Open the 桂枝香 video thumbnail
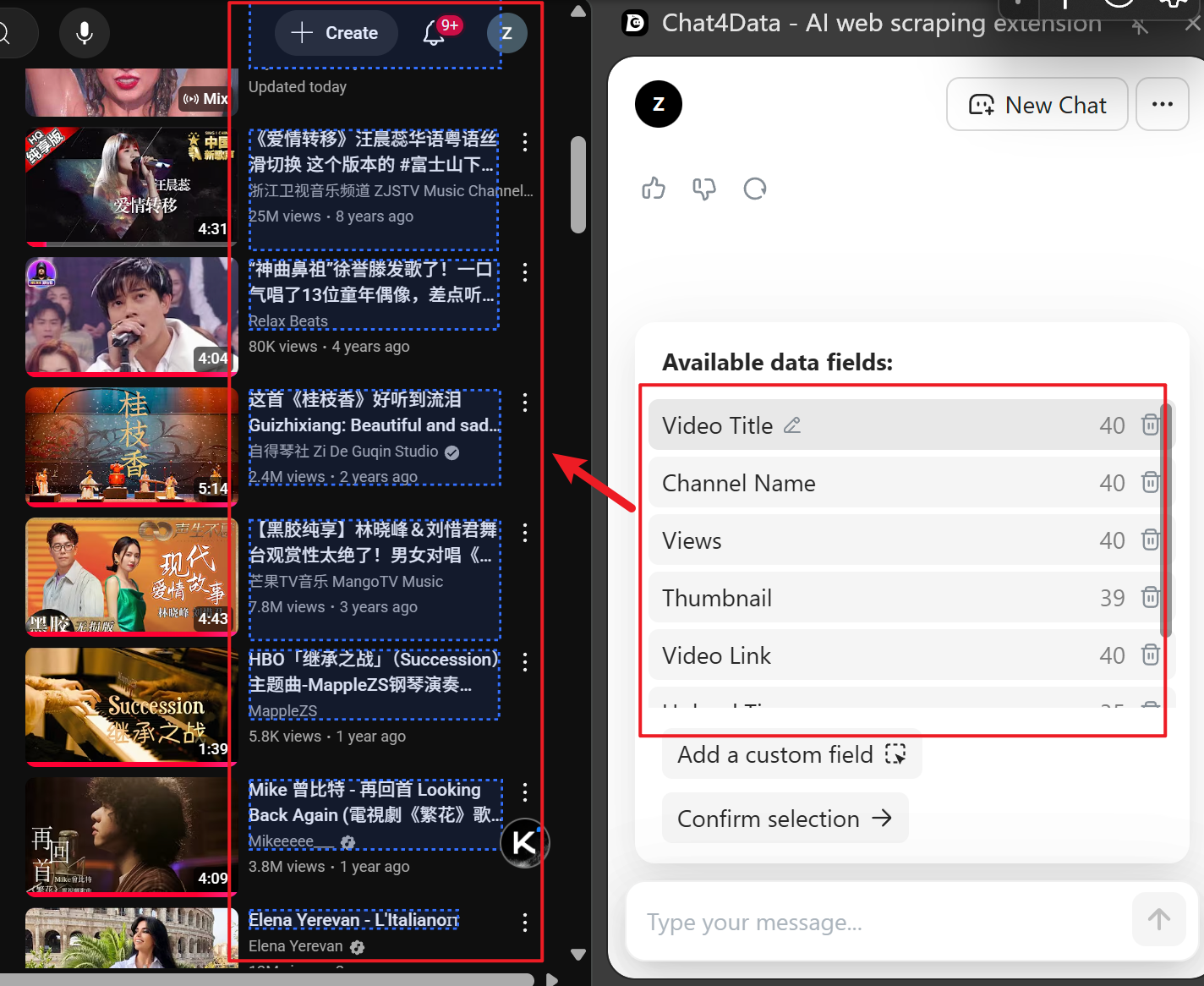 point(131,446)
